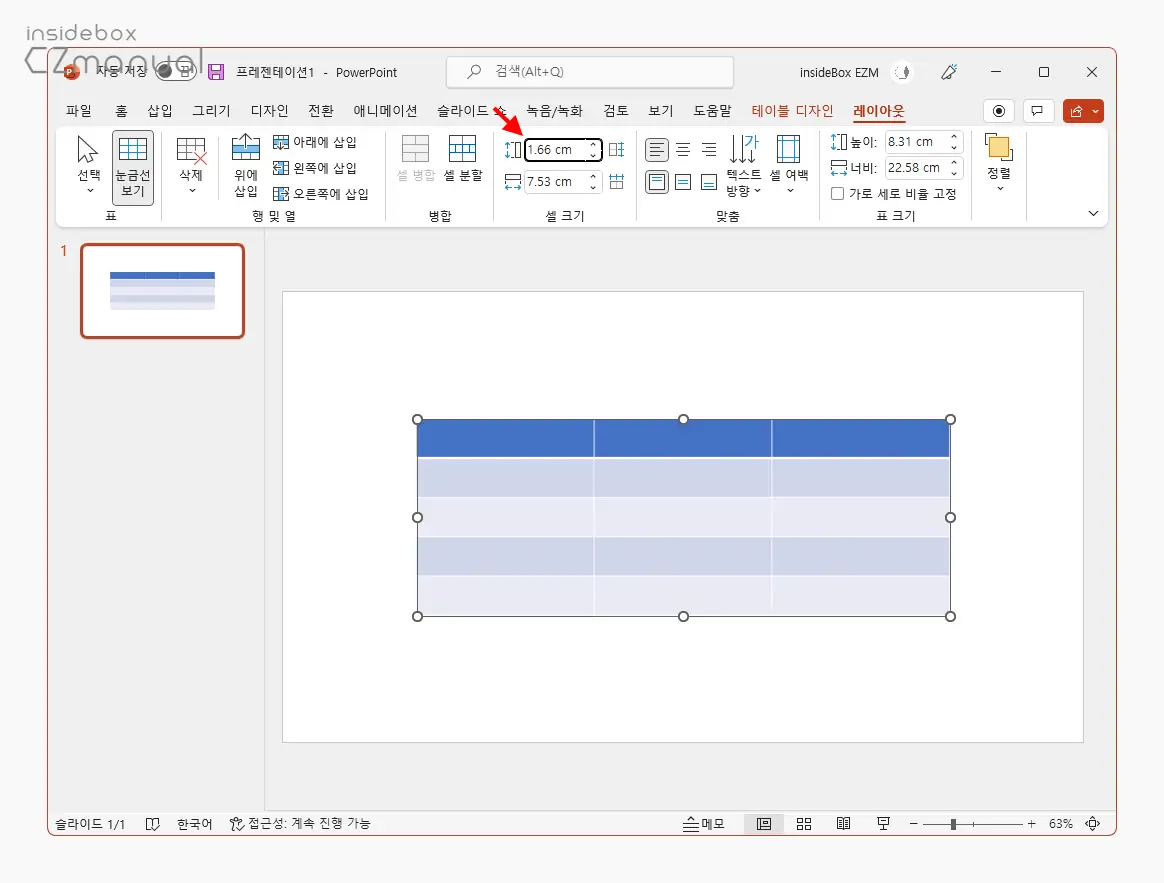1164x883 pixels.
Task: Click 오른쪽에 삽입 to insert column right
Action: (x=321, y=194)
